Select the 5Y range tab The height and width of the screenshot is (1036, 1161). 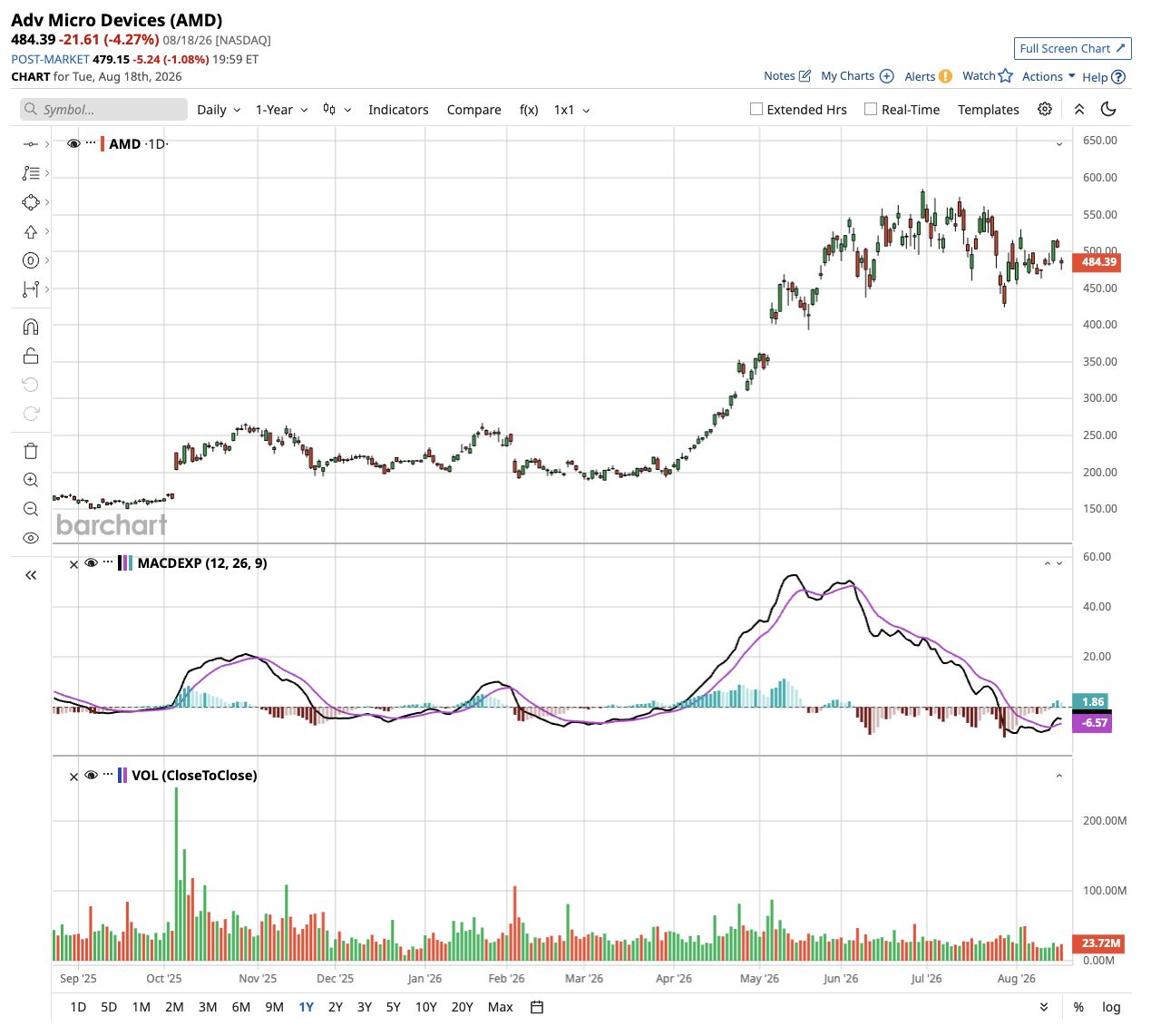[x=393, y=1007]
